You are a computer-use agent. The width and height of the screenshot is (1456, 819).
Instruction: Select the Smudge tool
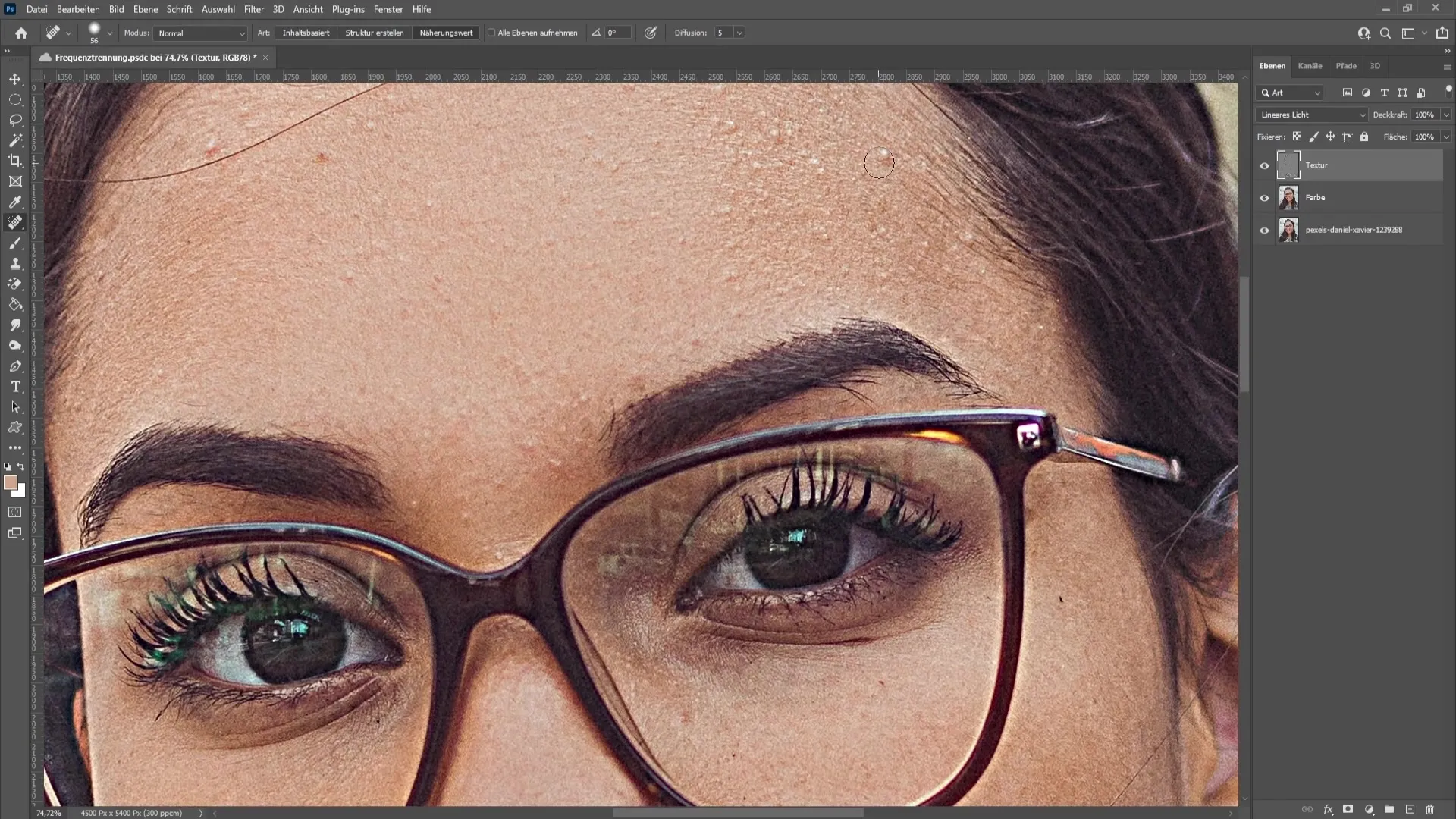point(15,325)
